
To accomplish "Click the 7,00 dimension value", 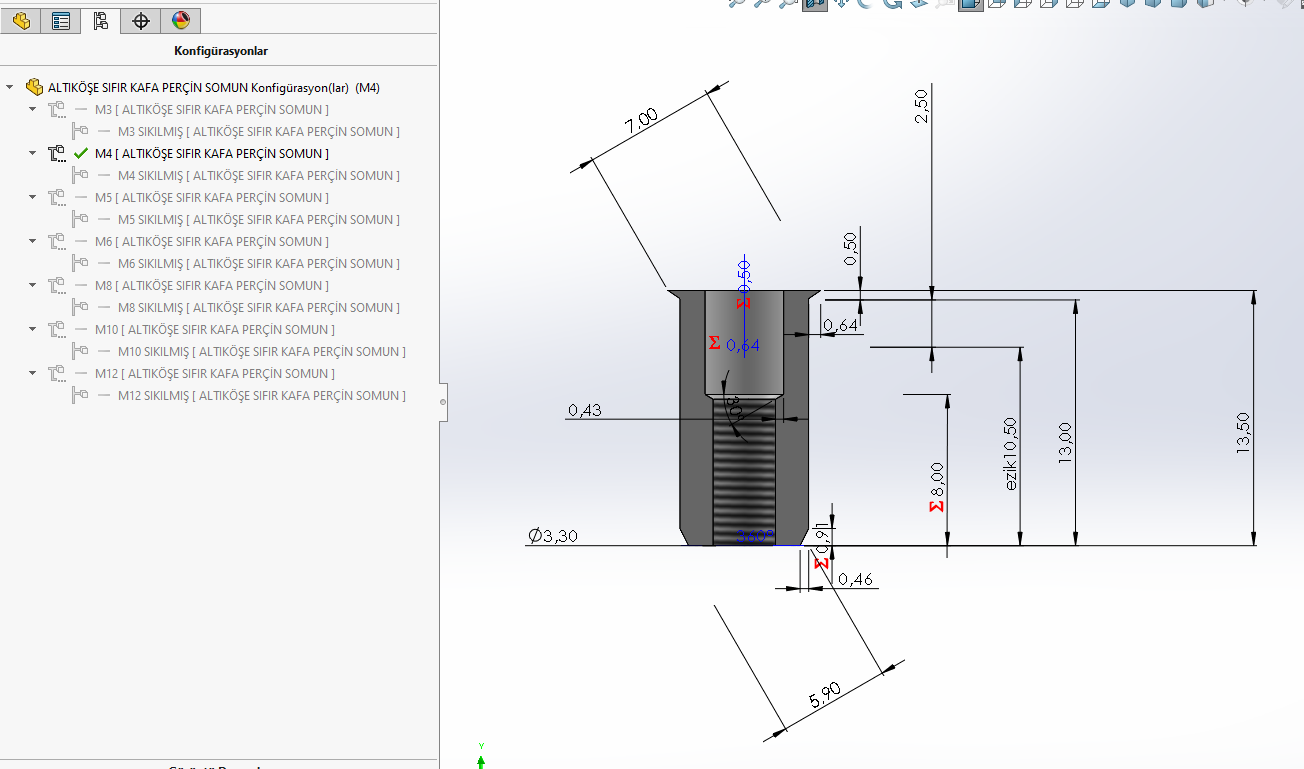I will pos(641,121).
